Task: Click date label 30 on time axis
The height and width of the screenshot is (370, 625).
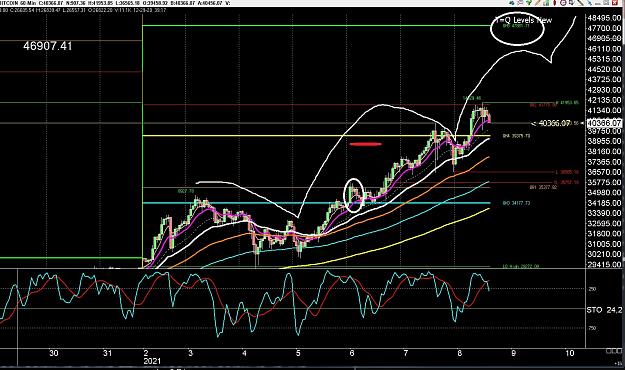Action: (x=53, y=353)
